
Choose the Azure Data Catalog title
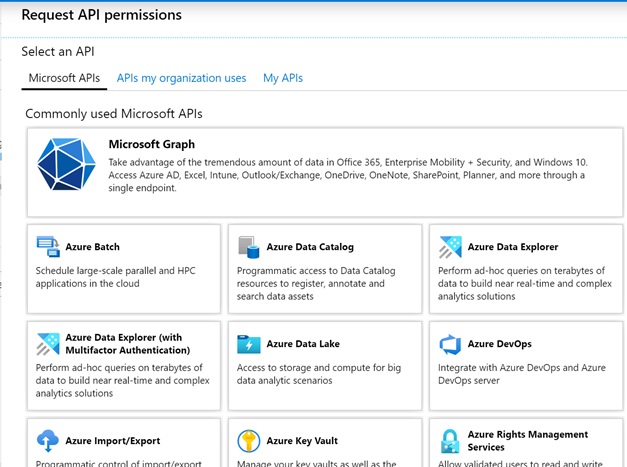click(310, 247)
